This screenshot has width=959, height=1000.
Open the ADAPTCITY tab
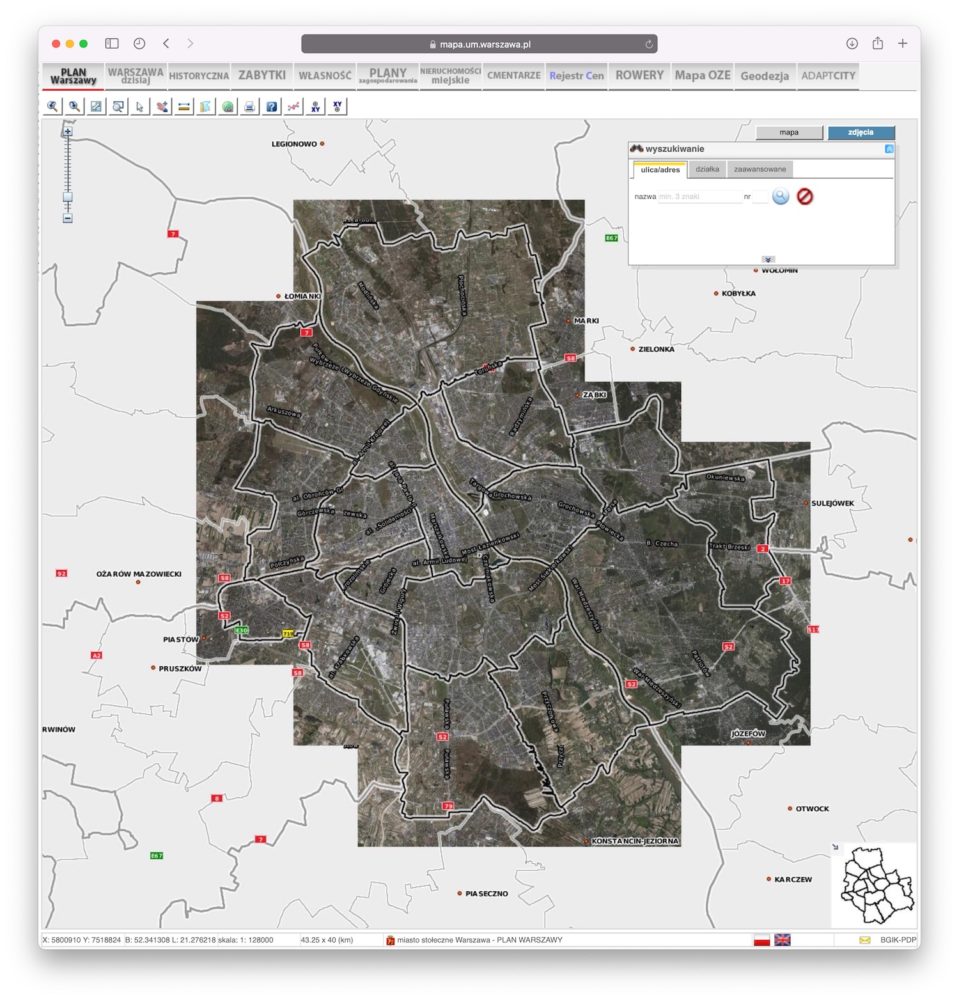(x=828, y=75)
